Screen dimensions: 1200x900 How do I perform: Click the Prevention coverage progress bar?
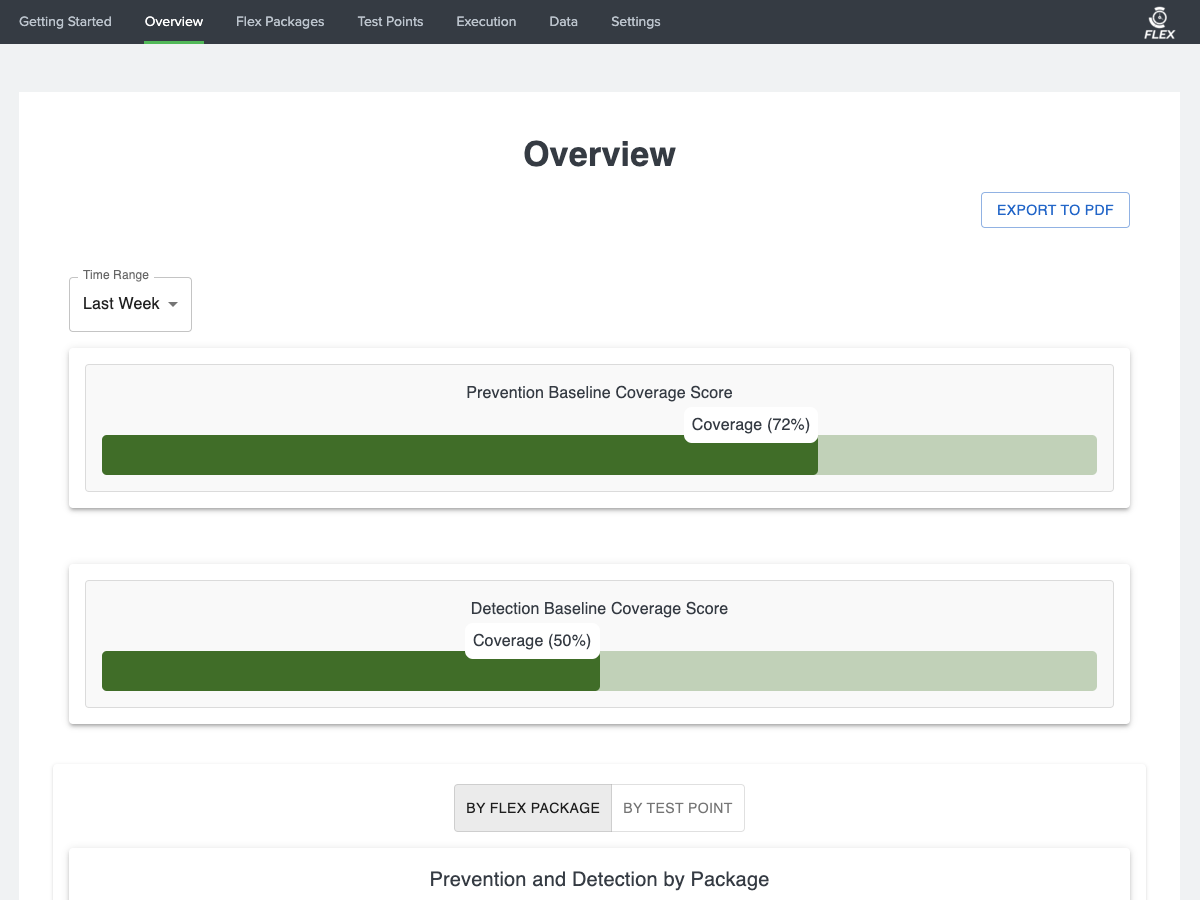coord(599,455)
